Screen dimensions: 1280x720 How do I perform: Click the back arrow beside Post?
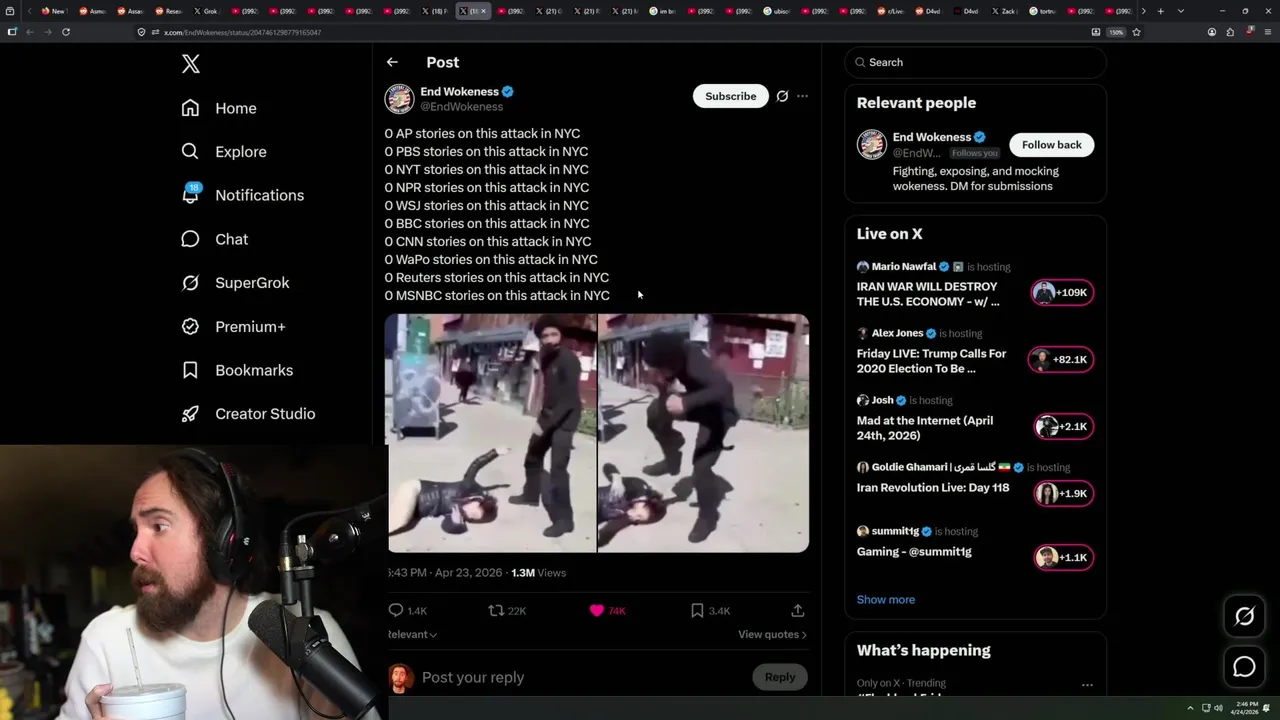tap(392, 62)
